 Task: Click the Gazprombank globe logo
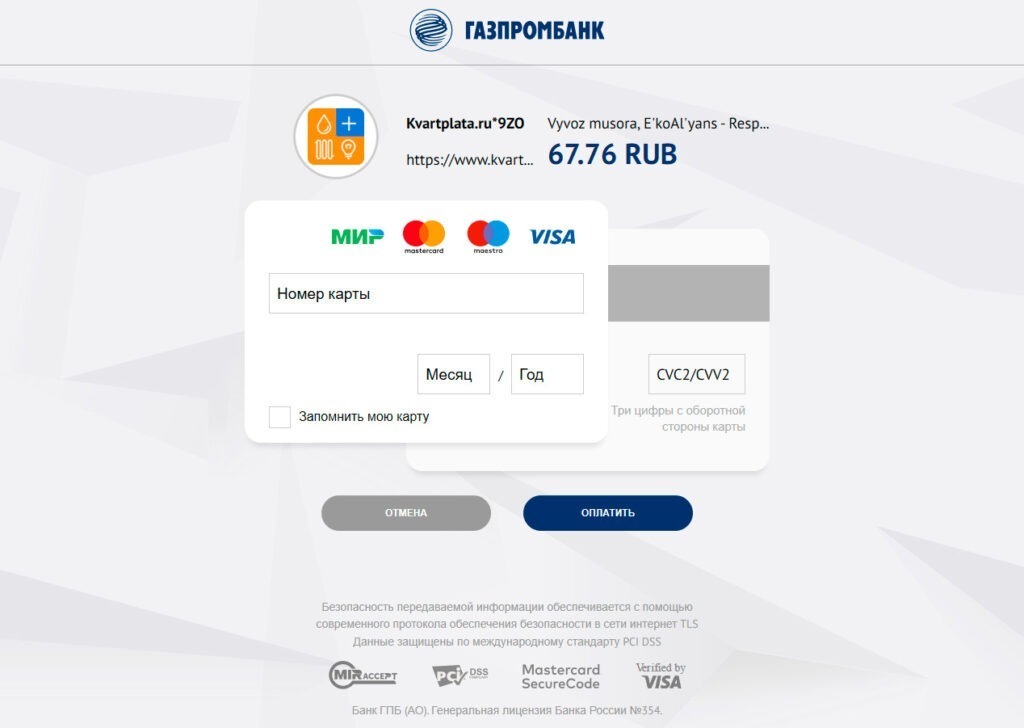pos(430,30)
